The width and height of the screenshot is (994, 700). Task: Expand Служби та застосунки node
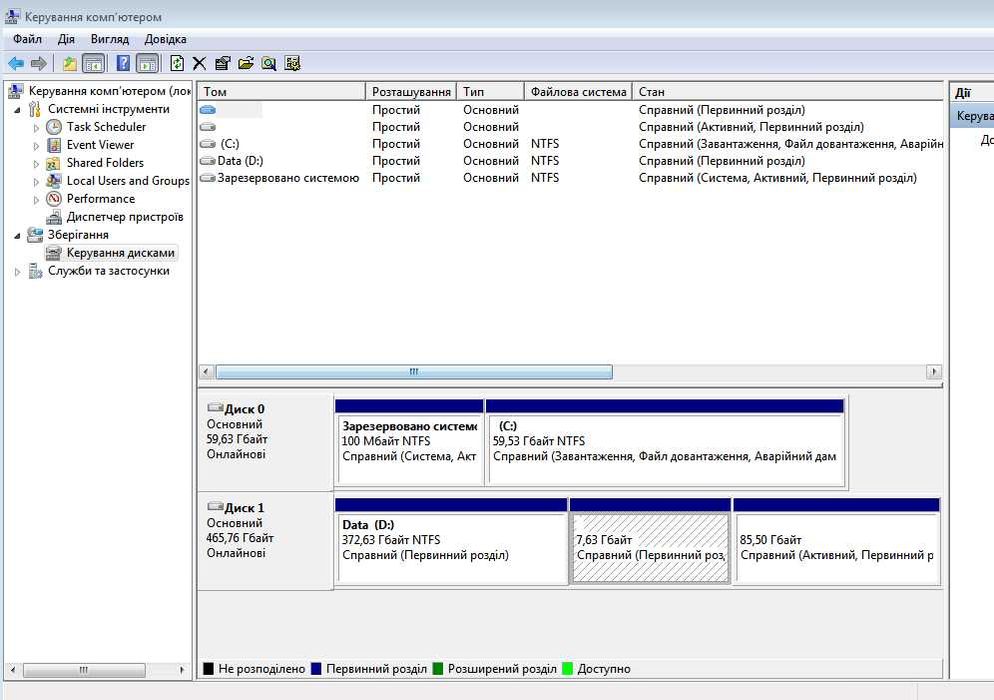tap(17, 271)
